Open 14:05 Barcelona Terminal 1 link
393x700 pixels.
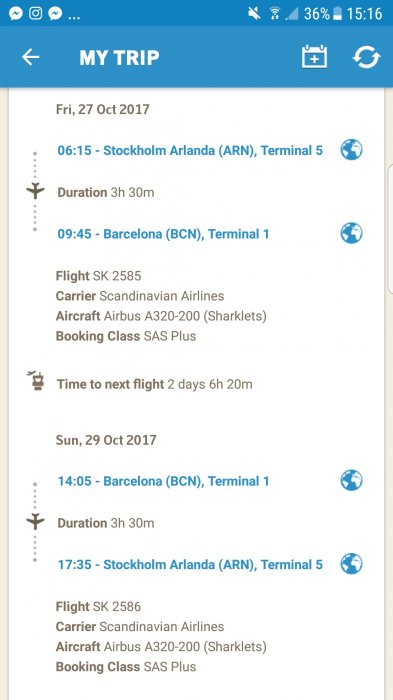point(163,481)
